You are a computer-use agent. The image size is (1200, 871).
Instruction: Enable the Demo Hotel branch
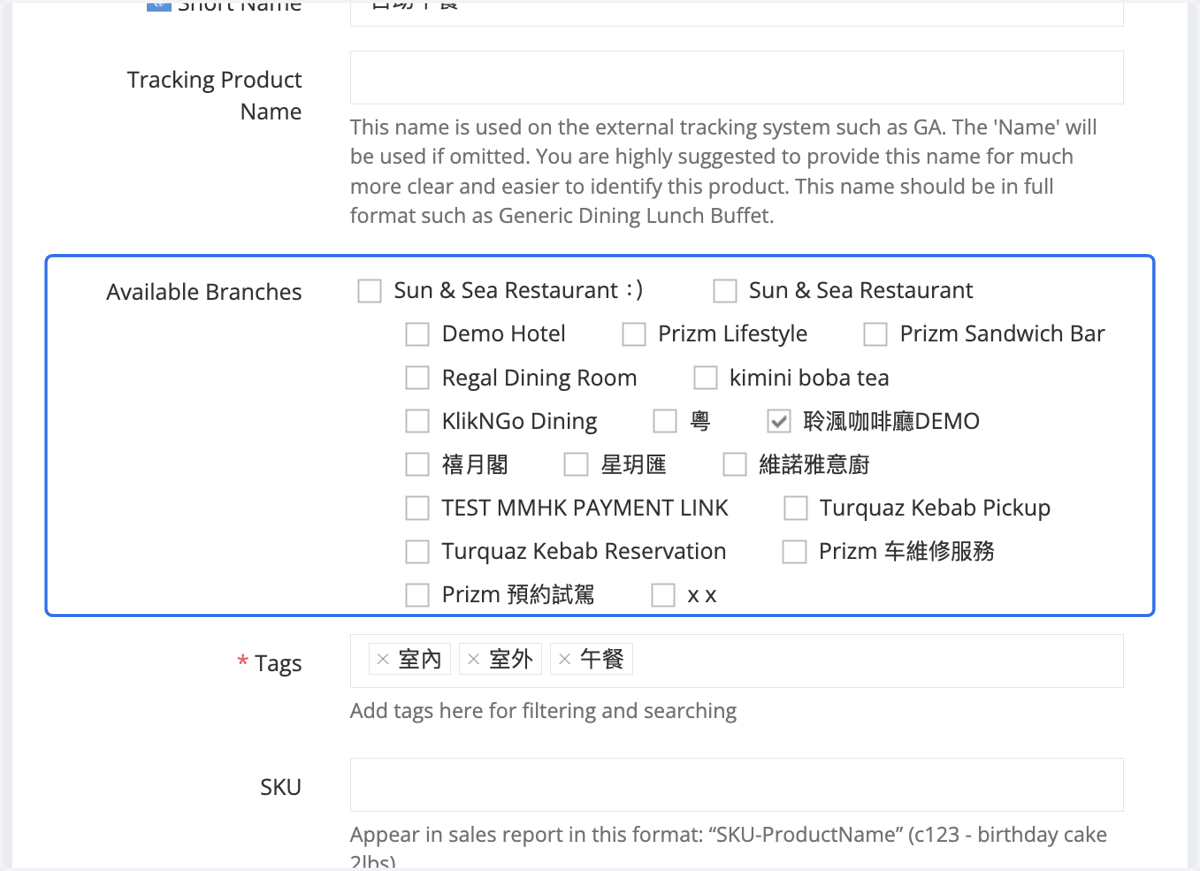pos(417,334)
